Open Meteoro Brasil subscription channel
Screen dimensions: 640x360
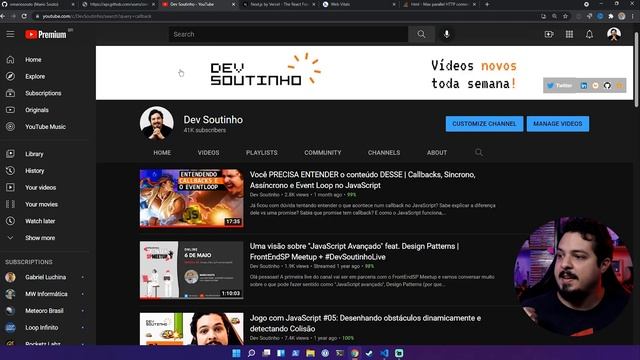click(45, 311)
